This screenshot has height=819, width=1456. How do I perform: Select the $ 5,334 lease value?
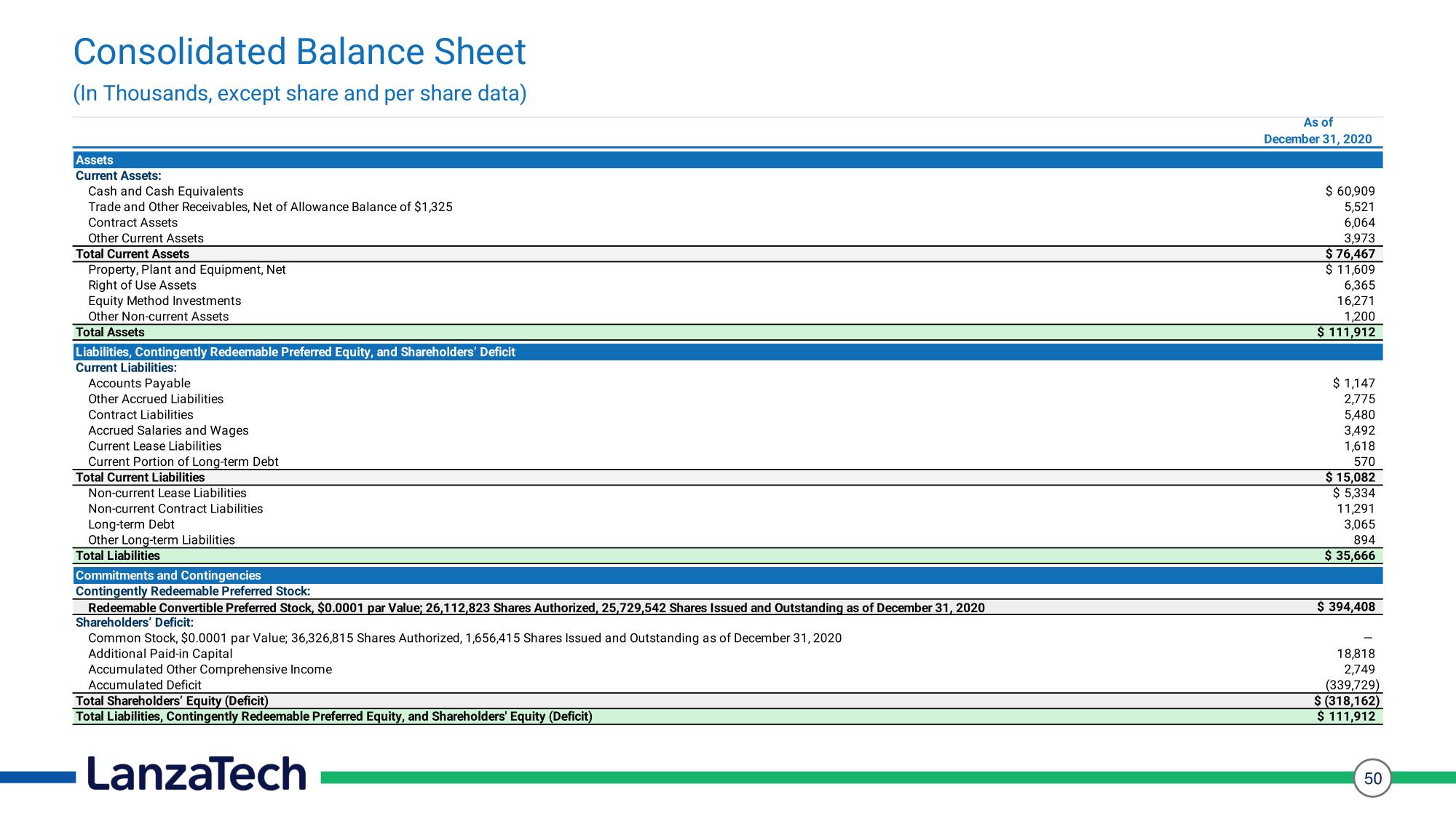pyautogui.click(x=1354, y=493)
